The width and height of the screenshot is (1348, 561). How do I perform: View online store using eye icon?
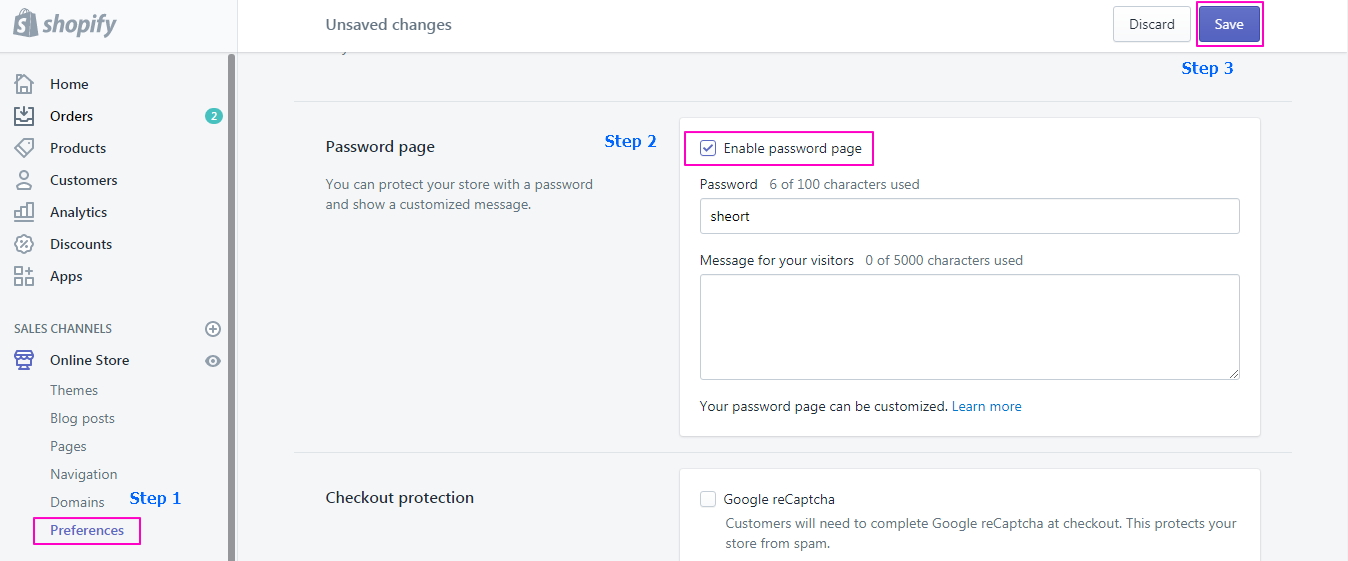[x=212, y=361]
